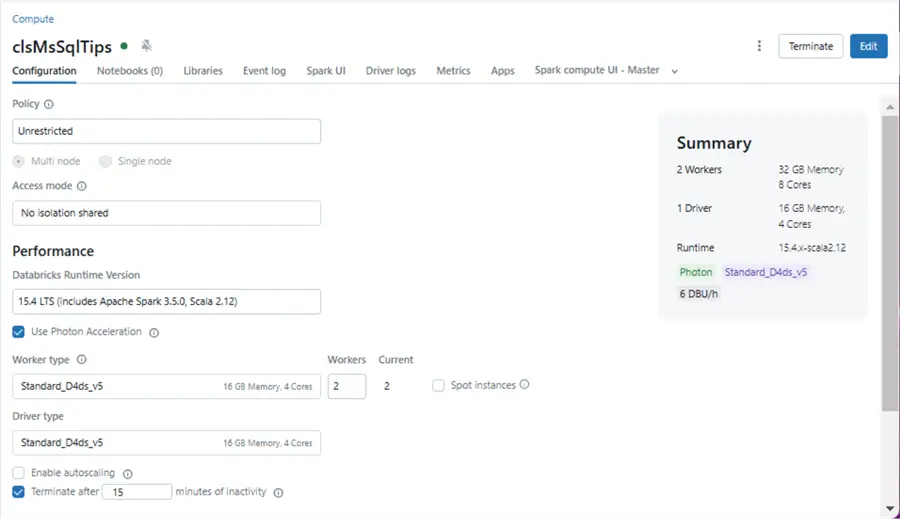Open the Databricks Runtime Version dropdown
The width and height of the screenshot is (900, 519).
click(166, 301)
